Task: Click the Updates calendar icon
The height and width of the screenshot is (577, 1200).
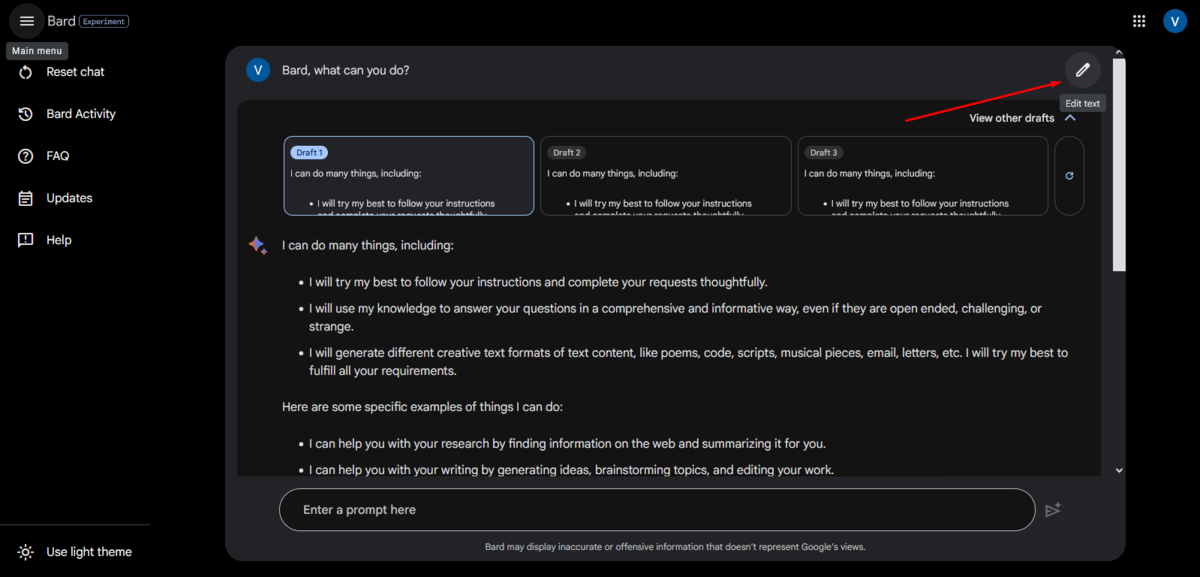Action: pos(26,198)
